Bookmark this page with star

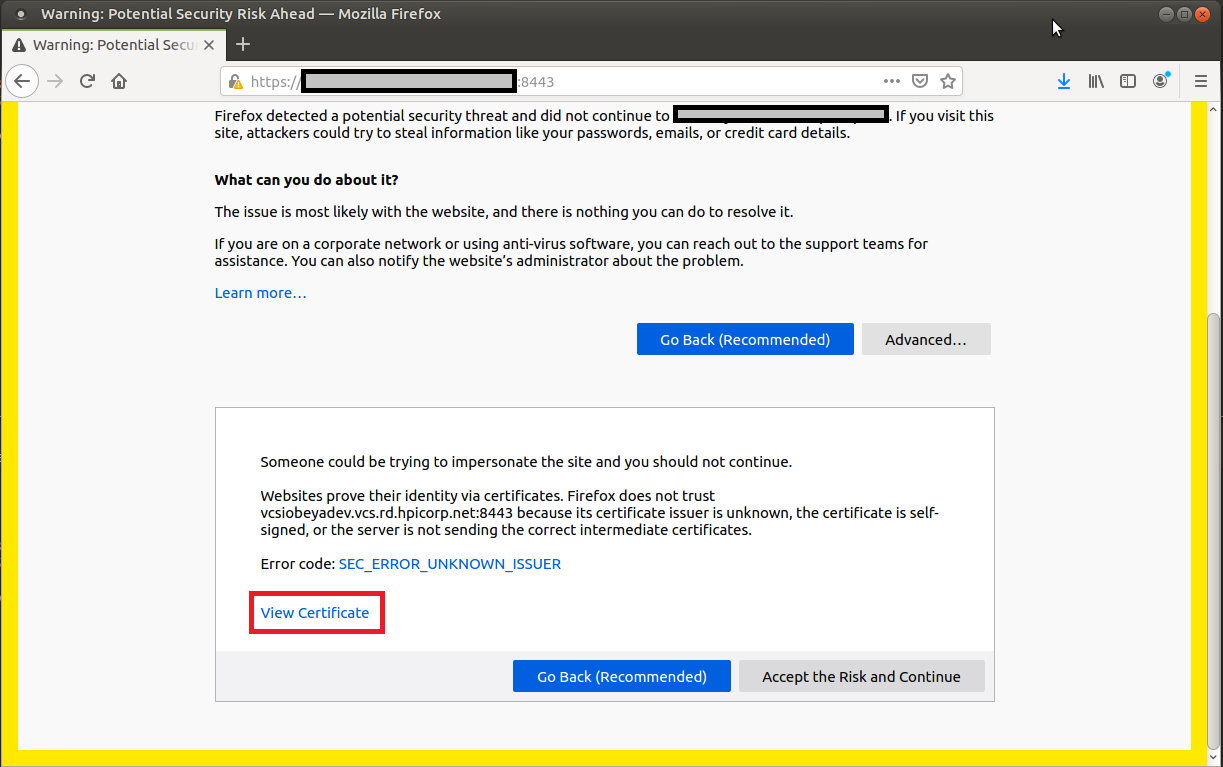948,81
